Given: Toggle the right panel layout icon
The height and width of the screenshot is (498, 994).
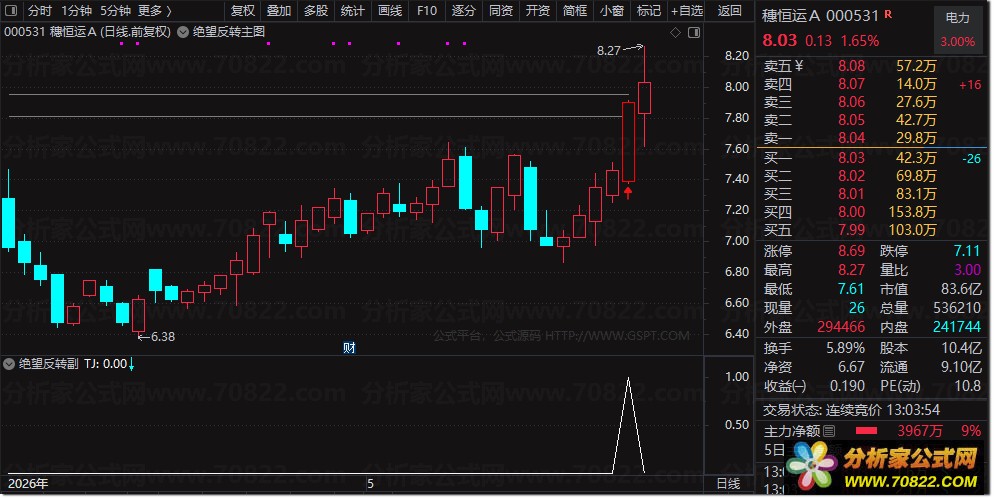Looking at the screenshot, I should click(x=694, y=32).
